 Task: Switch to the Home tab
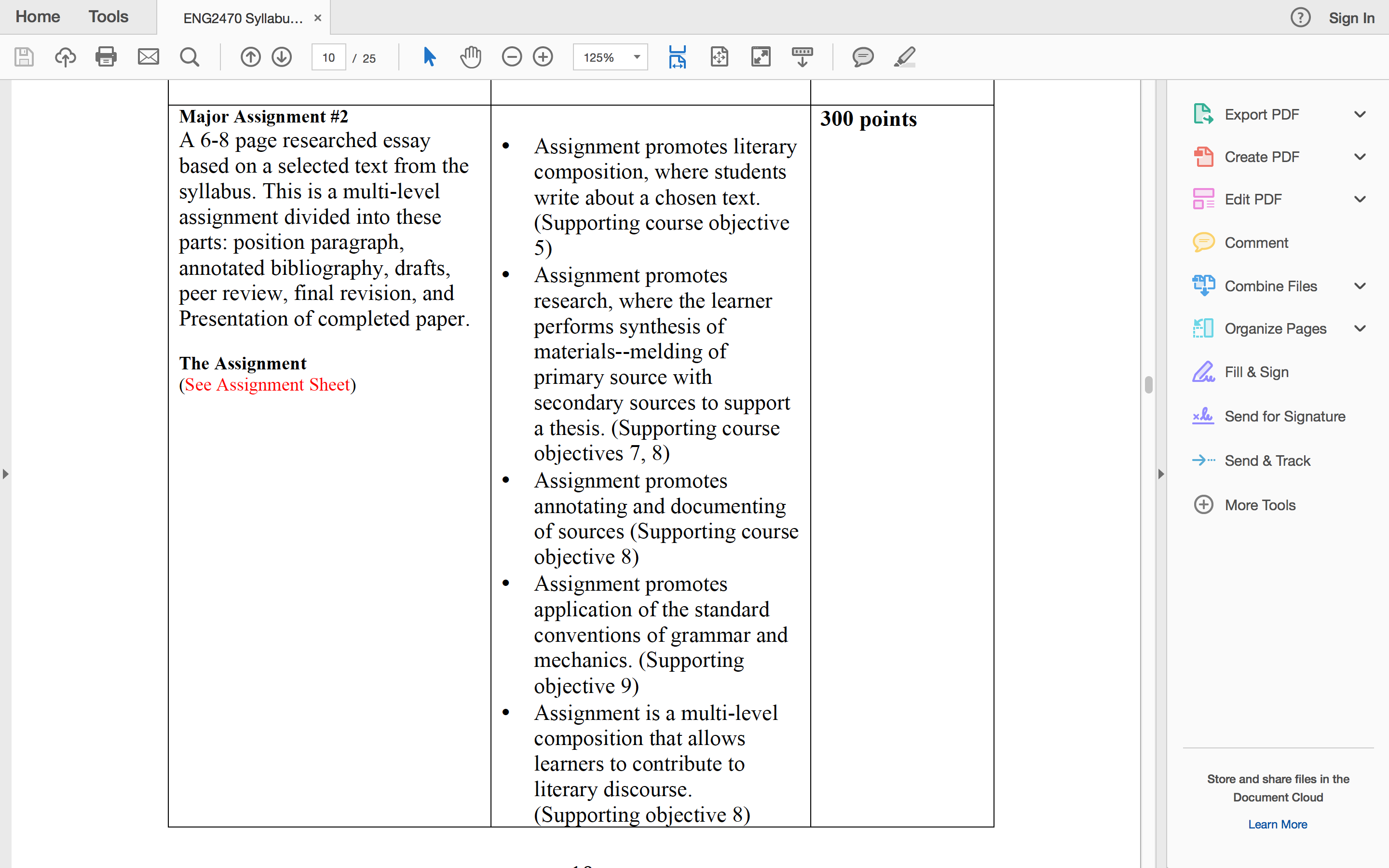coord(37,17)
